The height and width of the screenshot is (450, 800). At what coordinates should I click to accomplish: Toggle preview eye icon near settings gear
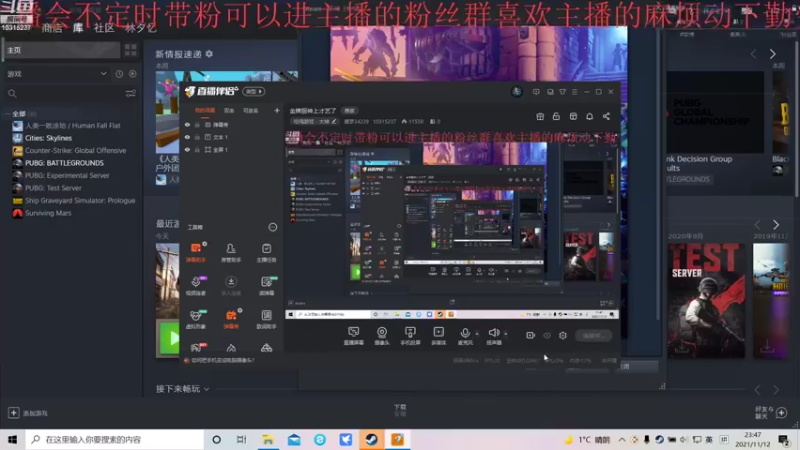[x=546, y=335]
